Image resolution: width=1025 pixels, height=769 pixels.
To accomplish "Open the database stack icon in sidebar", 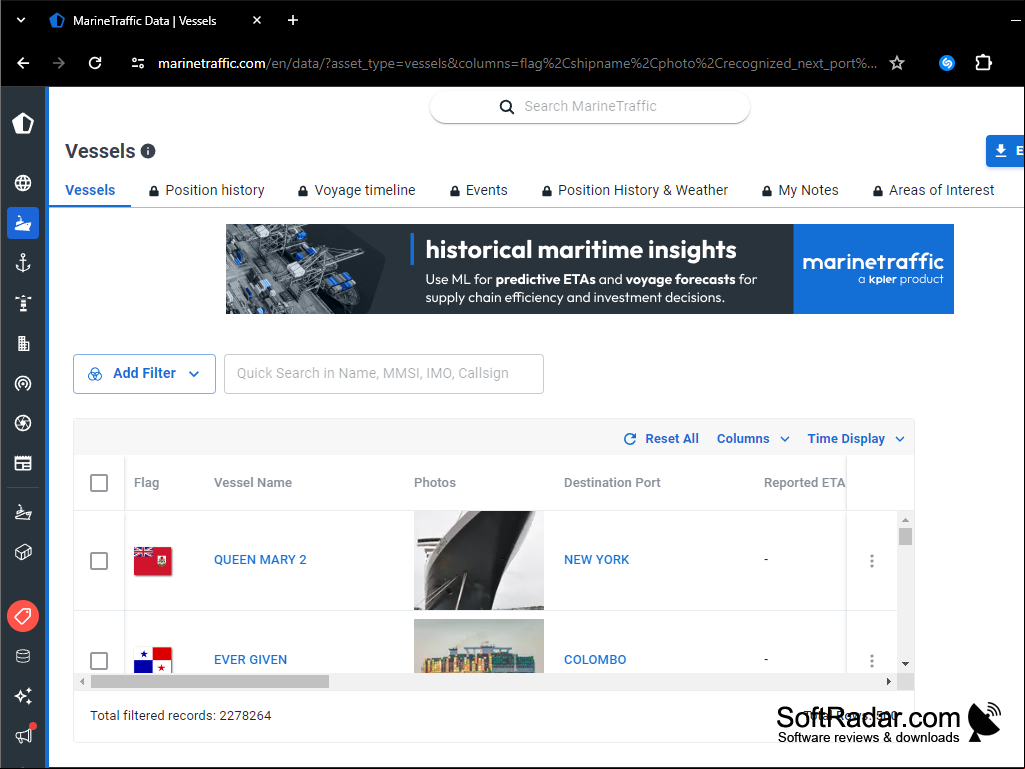I will click(x=23, y=656).
